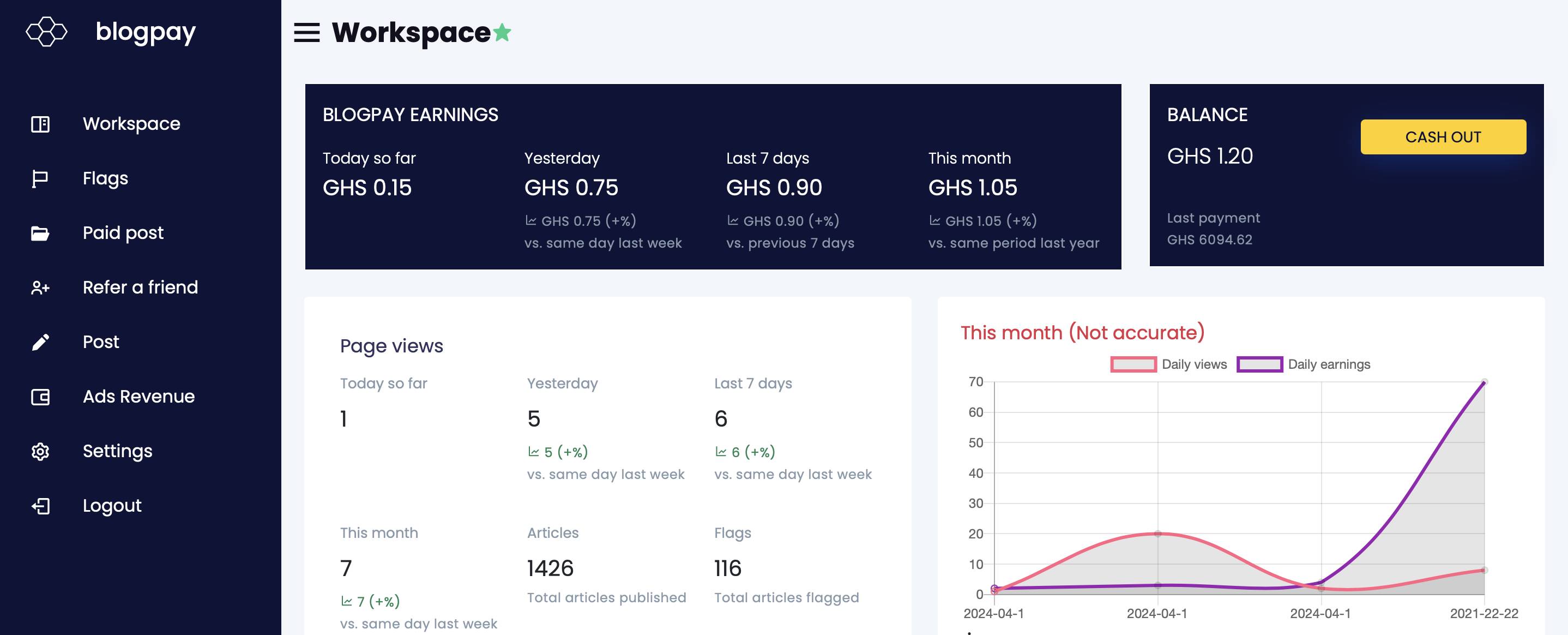This screenshot has height=635, width=1568.
Task: Click the Daily views peak point at 20
Action: pyautogui.click(x=1158, y=534)
